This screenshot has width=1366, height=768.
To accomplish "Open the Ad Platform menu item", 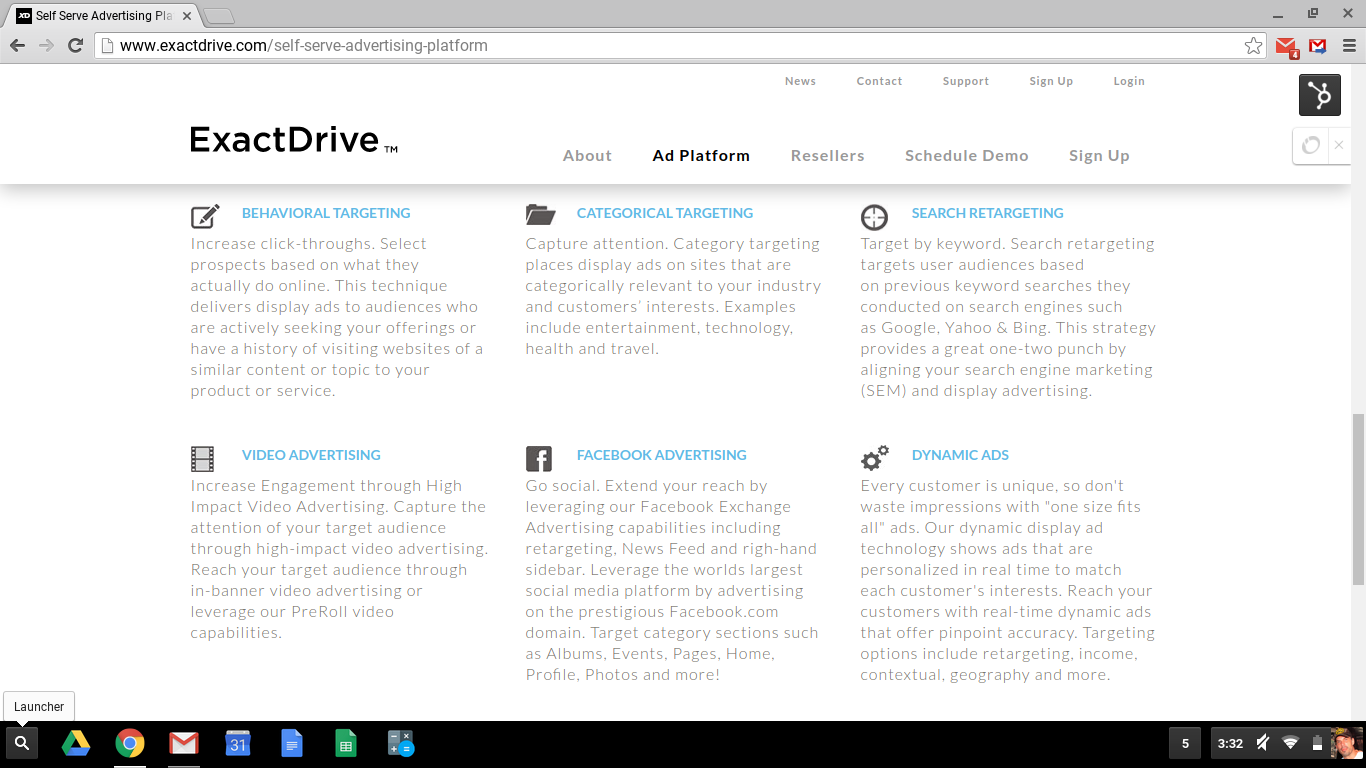I will (701, 156).
